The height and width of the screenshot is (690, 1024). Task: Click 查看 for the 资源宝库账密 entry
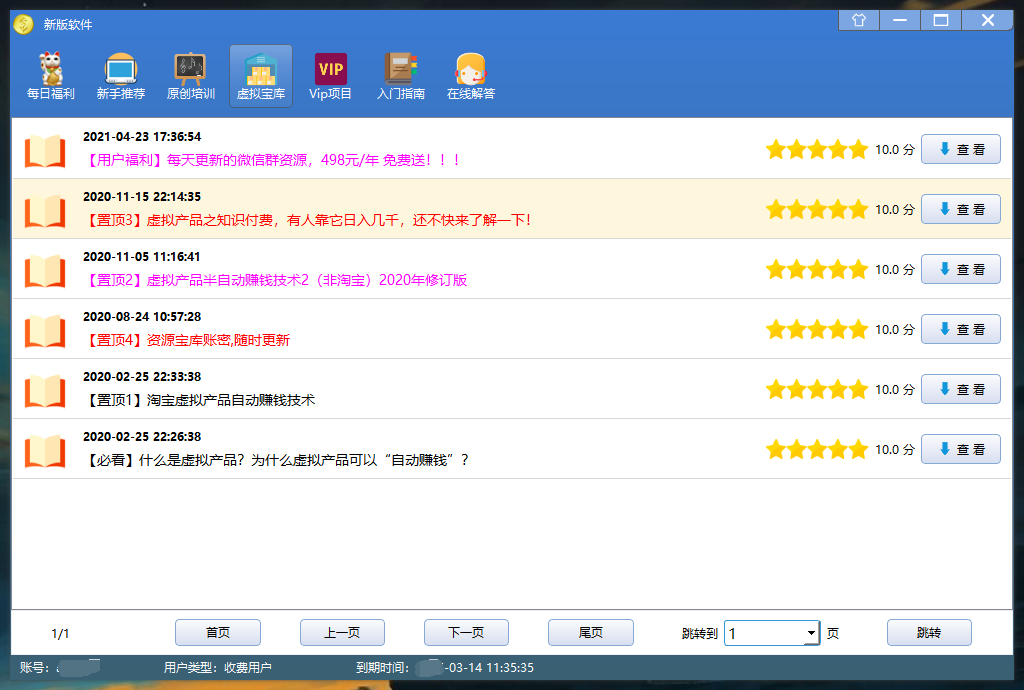(x=960, y=330)
